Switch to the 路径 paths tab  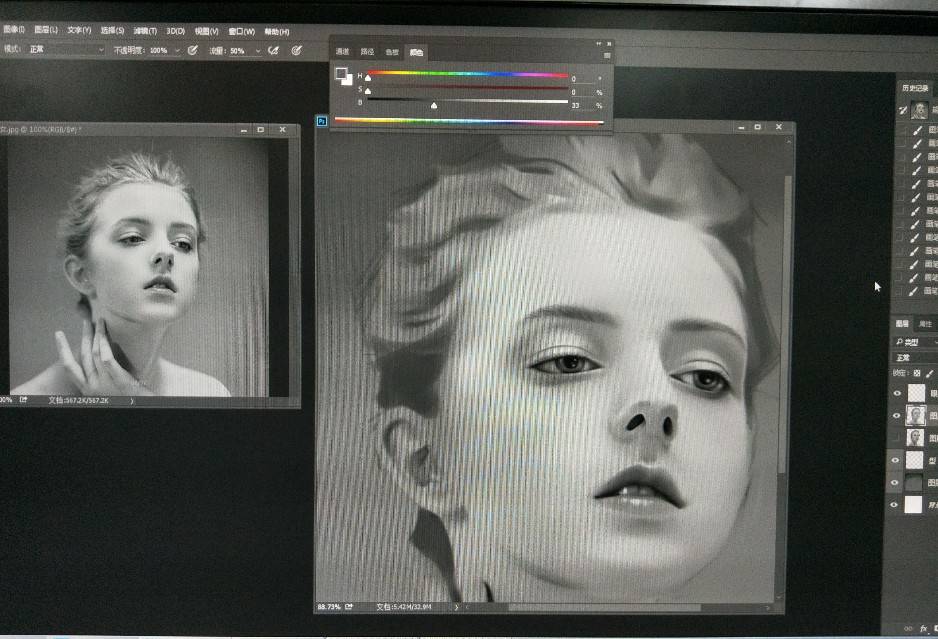pos(367,52)
